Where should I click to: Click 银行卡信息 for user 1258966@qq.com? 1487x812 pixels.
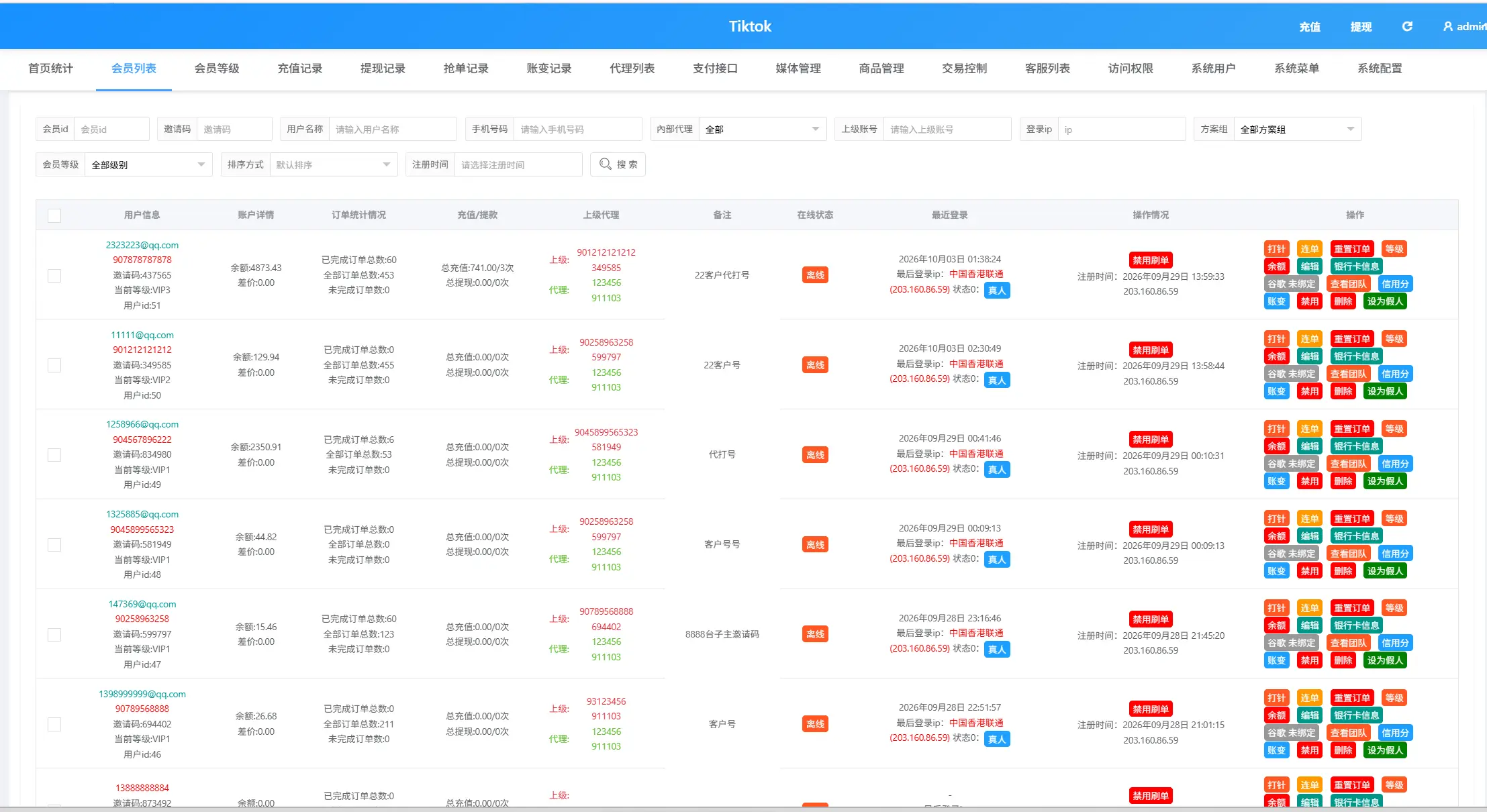point(1356,446)
